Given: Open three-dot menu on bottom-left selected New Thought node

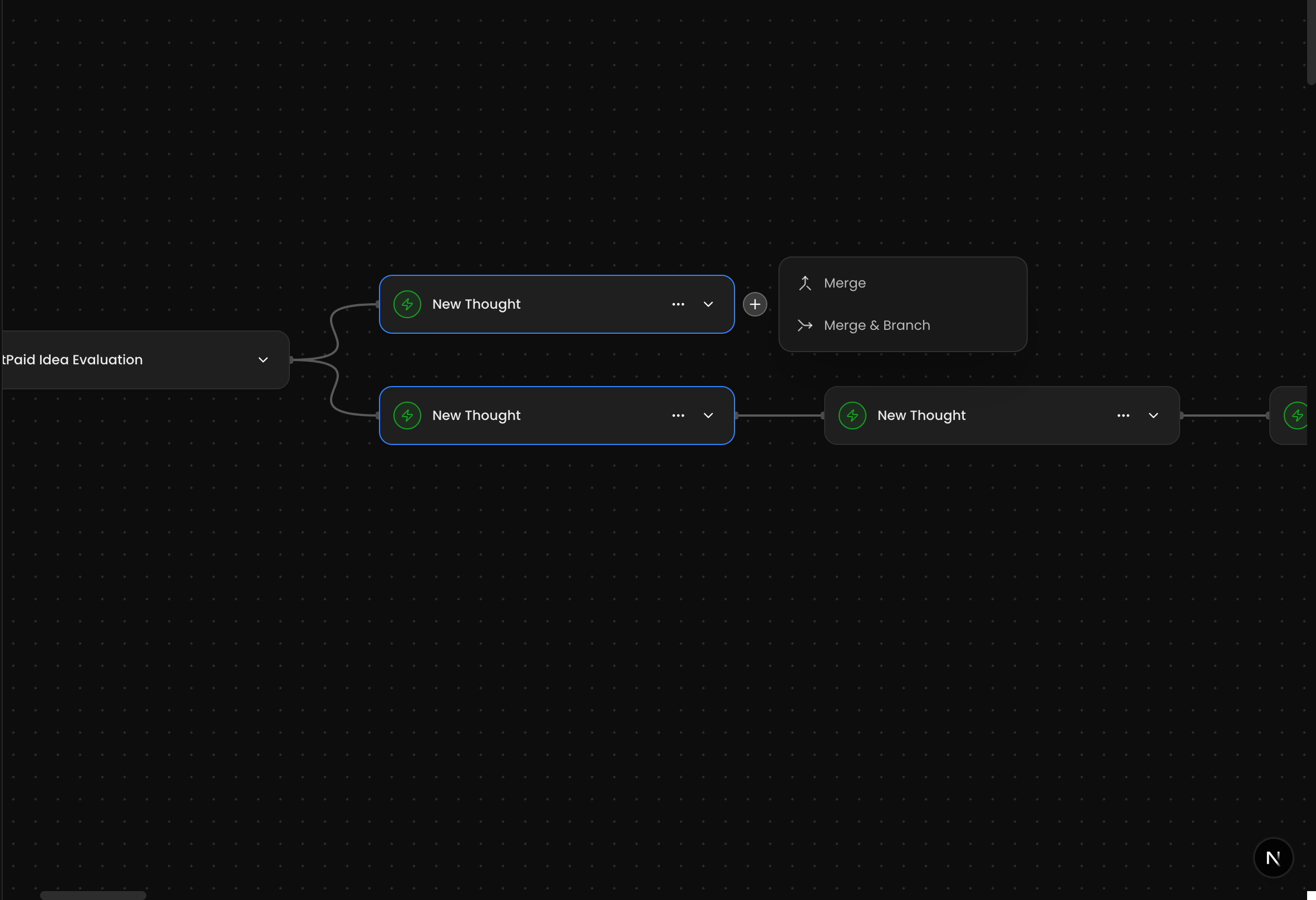Looking at the screenshot, I should pyautogui.click(x=678, y=416).
